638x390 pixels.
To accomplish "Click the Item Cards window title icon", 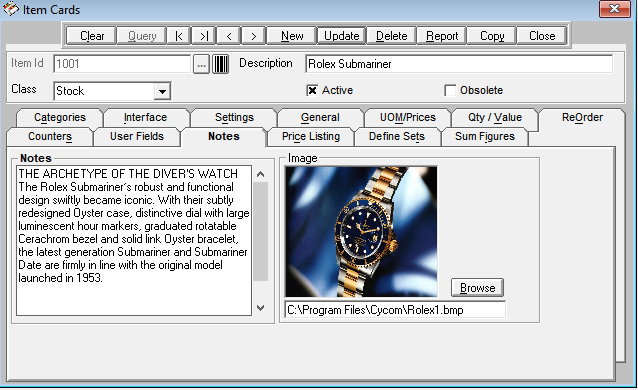I will (x=11, y=9).
